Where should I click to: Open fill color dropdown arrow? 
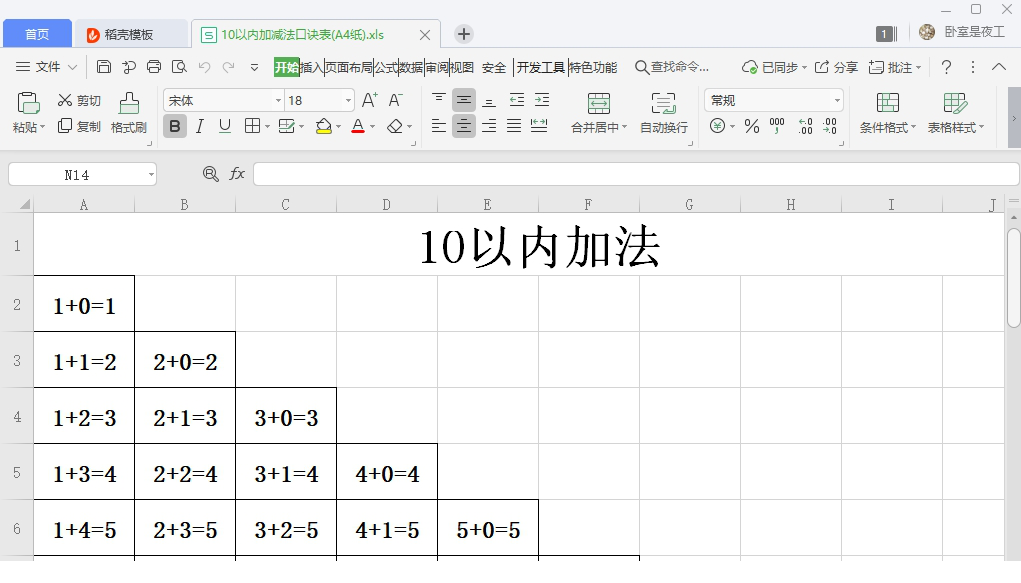pyautogui.click(x=339, y=126)
